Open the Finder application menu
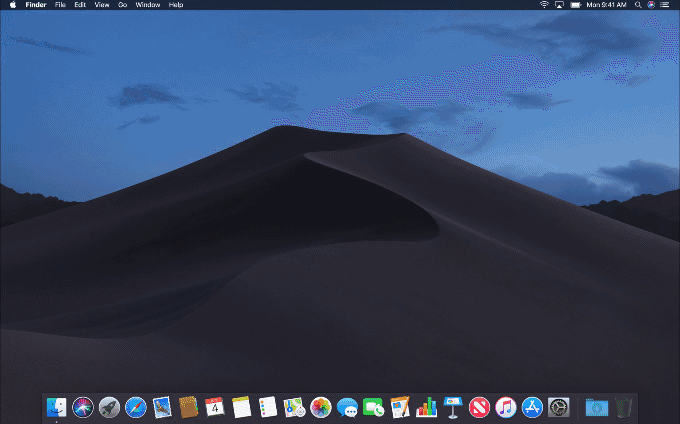680x424 pixels. [x=36, y=5]
